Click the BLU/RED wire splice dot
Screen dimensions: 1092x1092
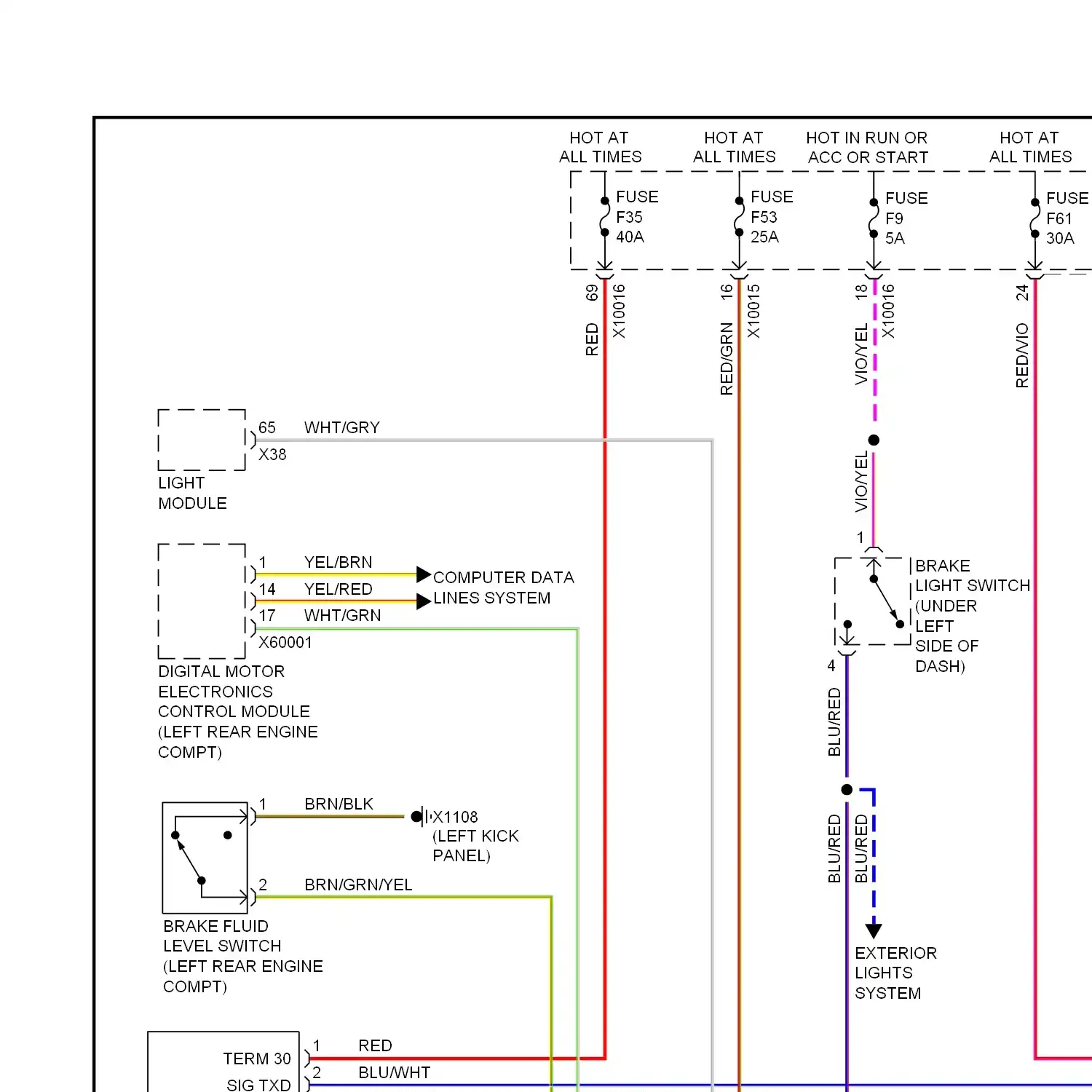[847, 789]
